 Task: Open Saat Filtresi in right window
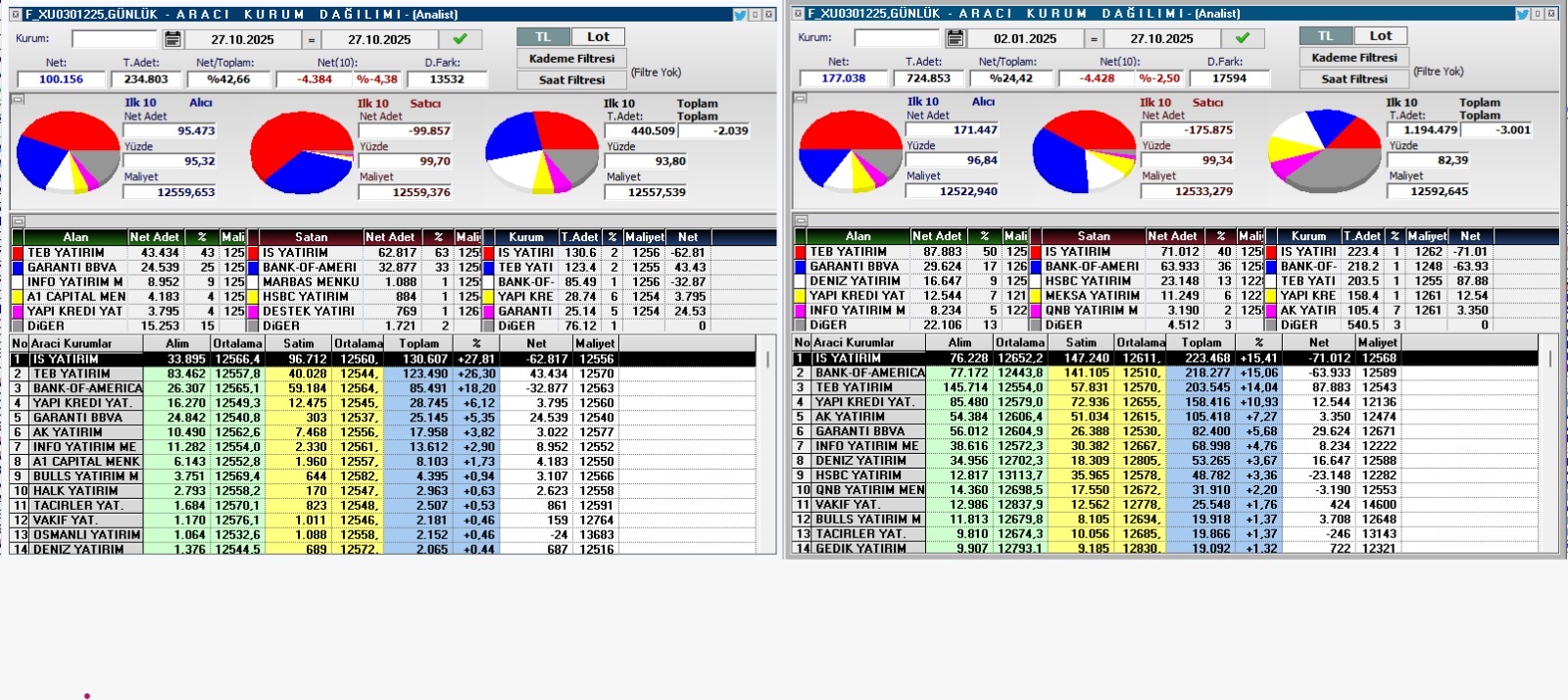(1353, 79)
